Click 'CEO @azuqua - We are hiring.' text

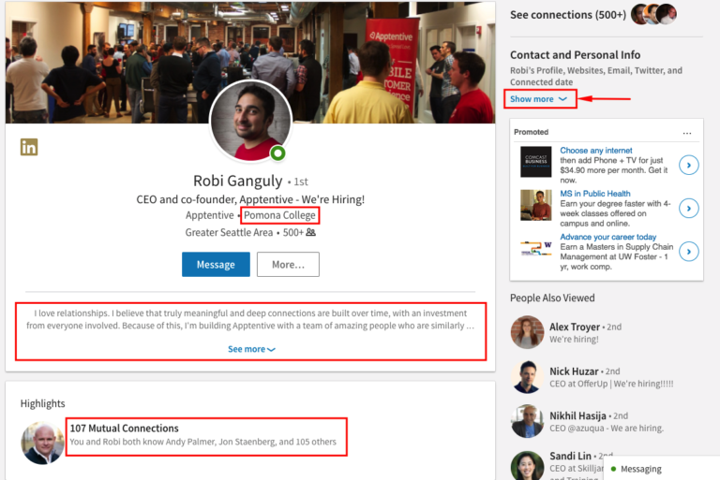(606, 428)
